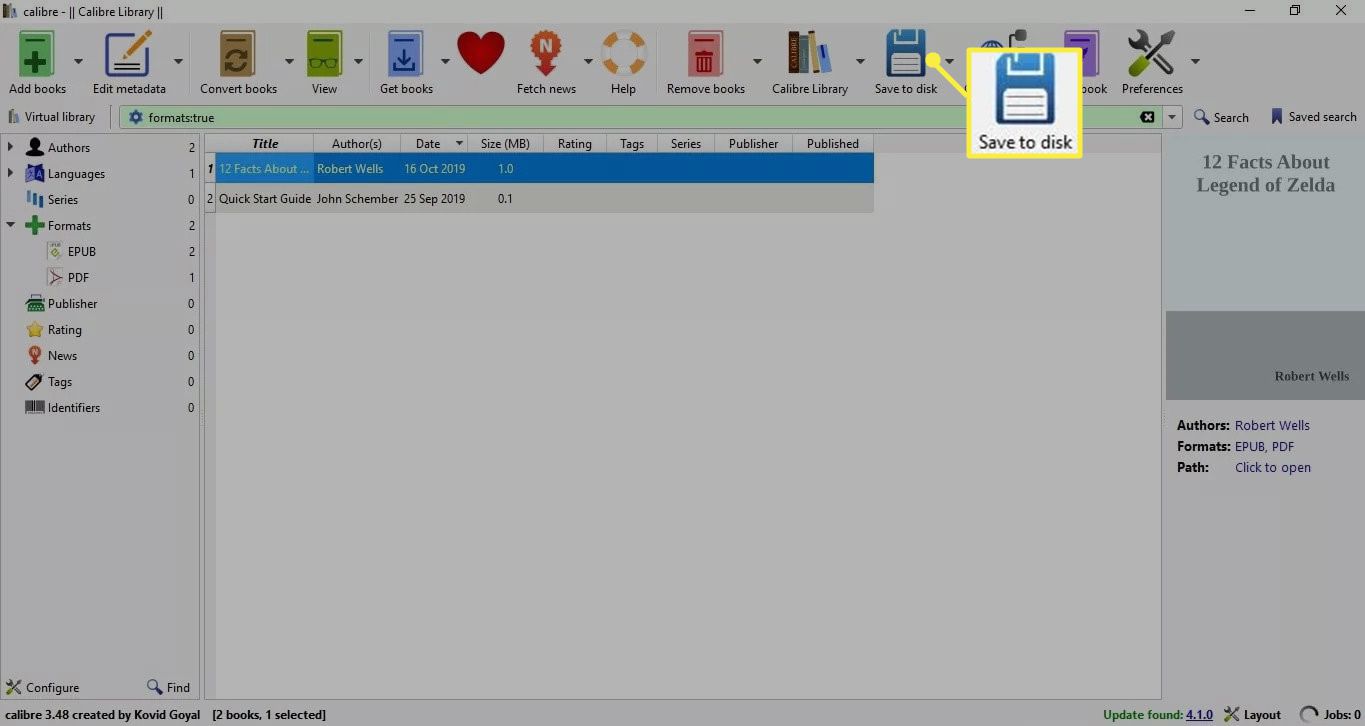Open Calibre Library dropdown arrow
The width and height of the screenshot is (1365, 726).
tap(860, 61)
